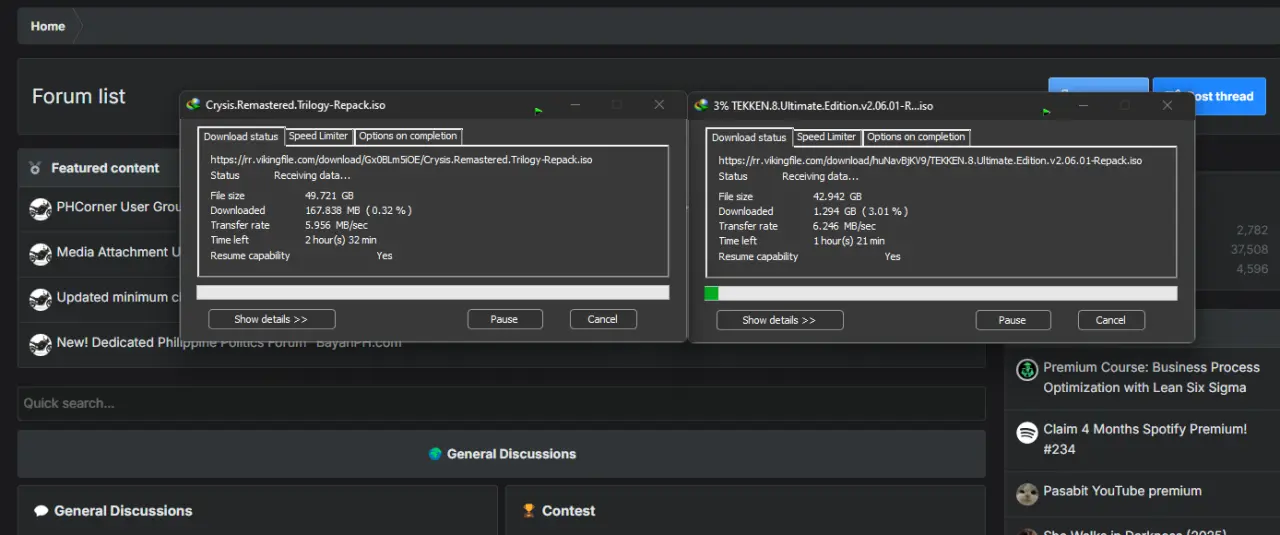
Task: Click the Forum list page heading
Action: click(x=79, y=96)
